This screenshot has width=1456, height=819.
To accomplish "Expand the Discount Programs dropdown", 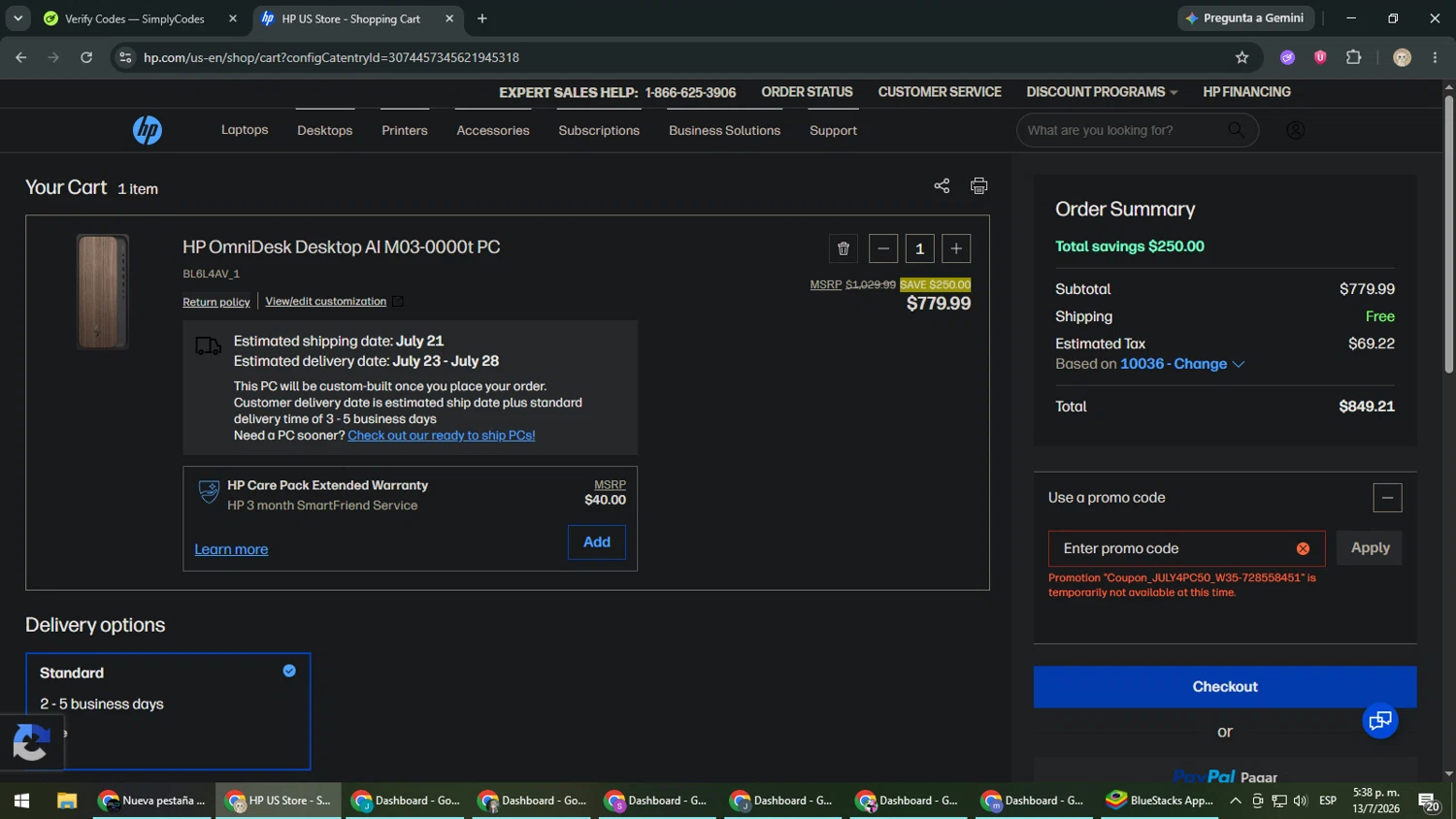I will [x=1102, y=92].
